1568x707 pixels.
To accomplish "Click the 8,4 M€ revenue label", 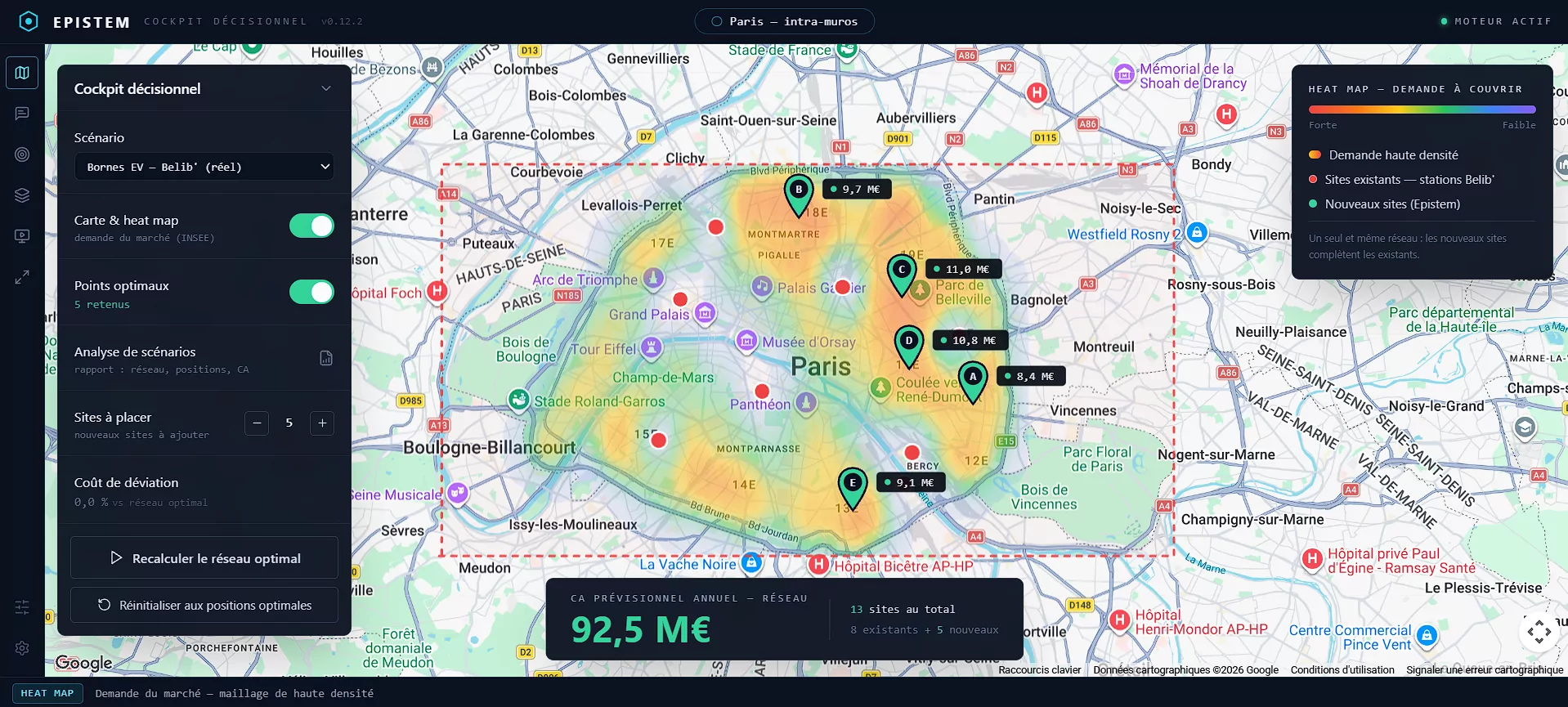I will click(x=1031, y=377).
